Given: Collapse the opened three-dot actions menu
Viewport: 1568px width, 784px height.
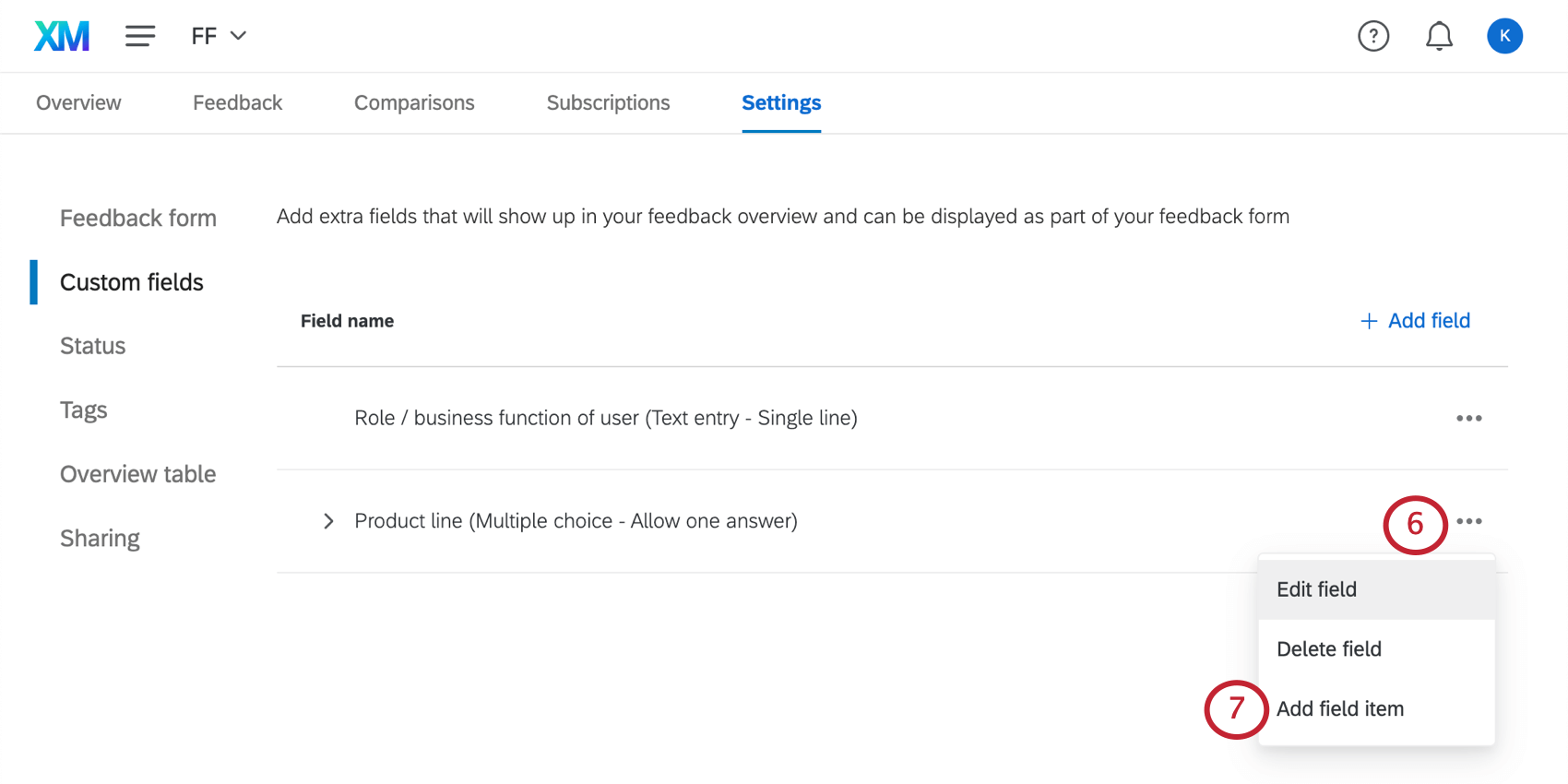Looking at the screenshot, I should click(x=1468, y=521).
